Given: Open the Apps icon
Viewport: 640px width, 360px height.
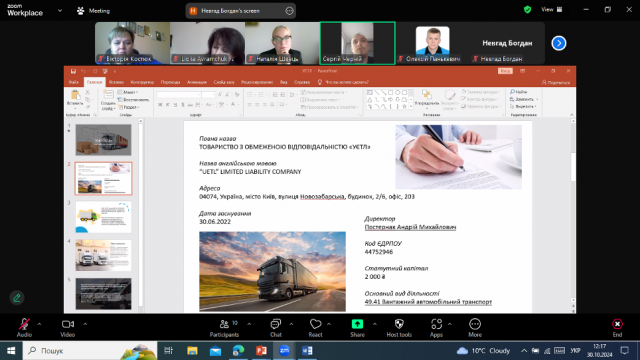Looking at the screenshot, I should 436,328.
